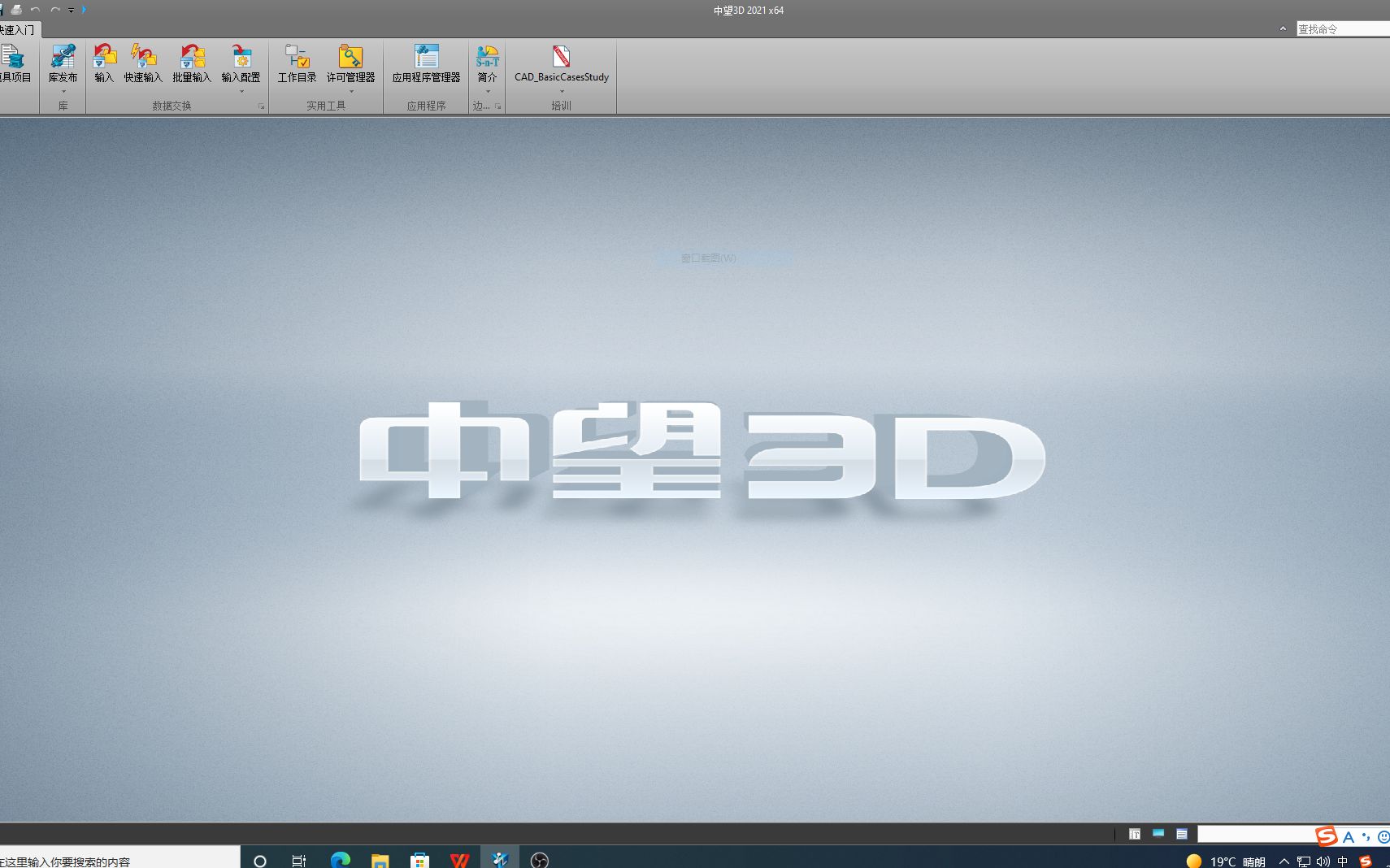Click the redo arrow in quick access toolbar
The height and width of the screenshot is (868, 1390).
click(54, 10)
